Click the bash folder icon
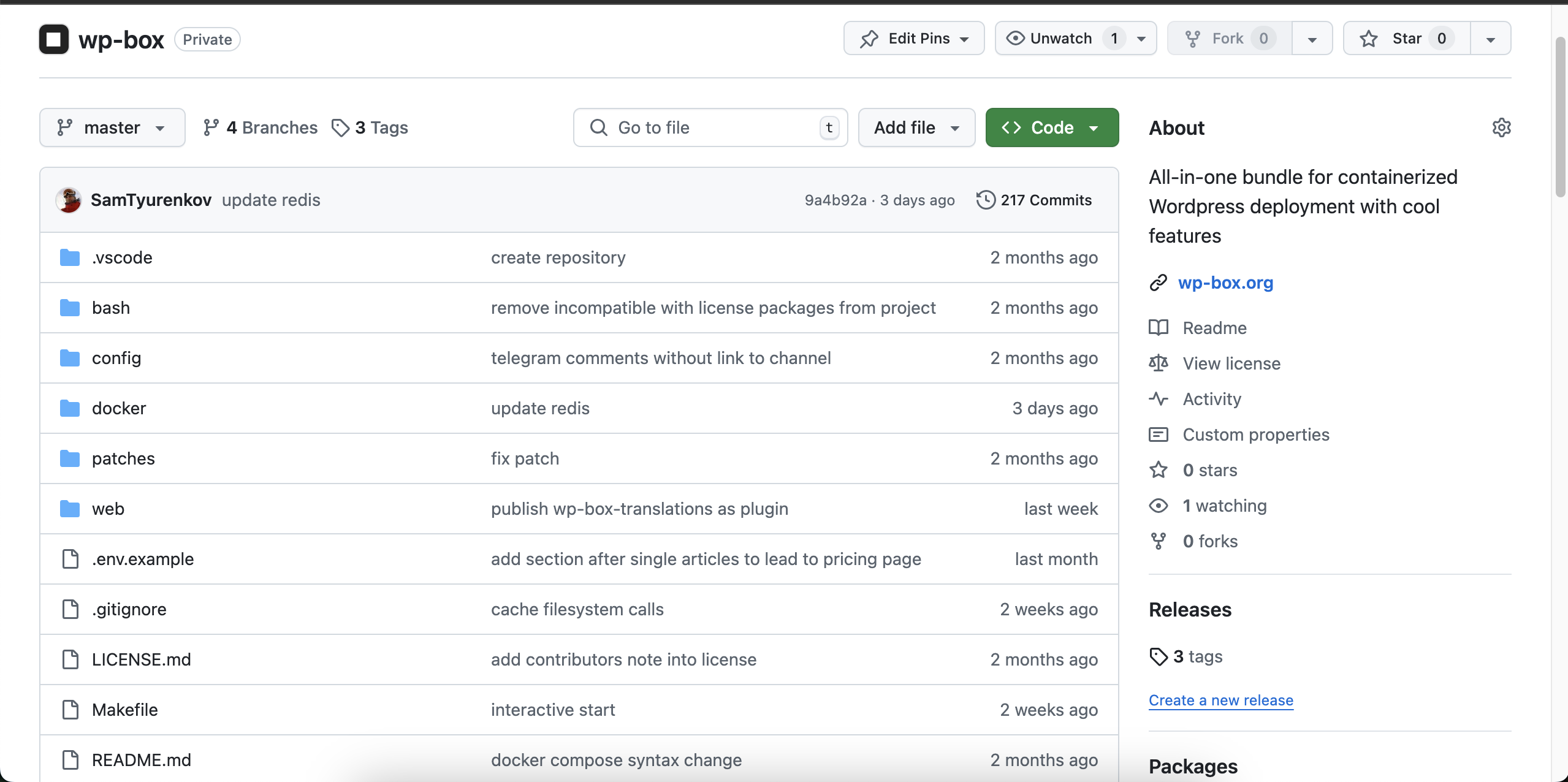1568x782 pixels. pos(70,308)
